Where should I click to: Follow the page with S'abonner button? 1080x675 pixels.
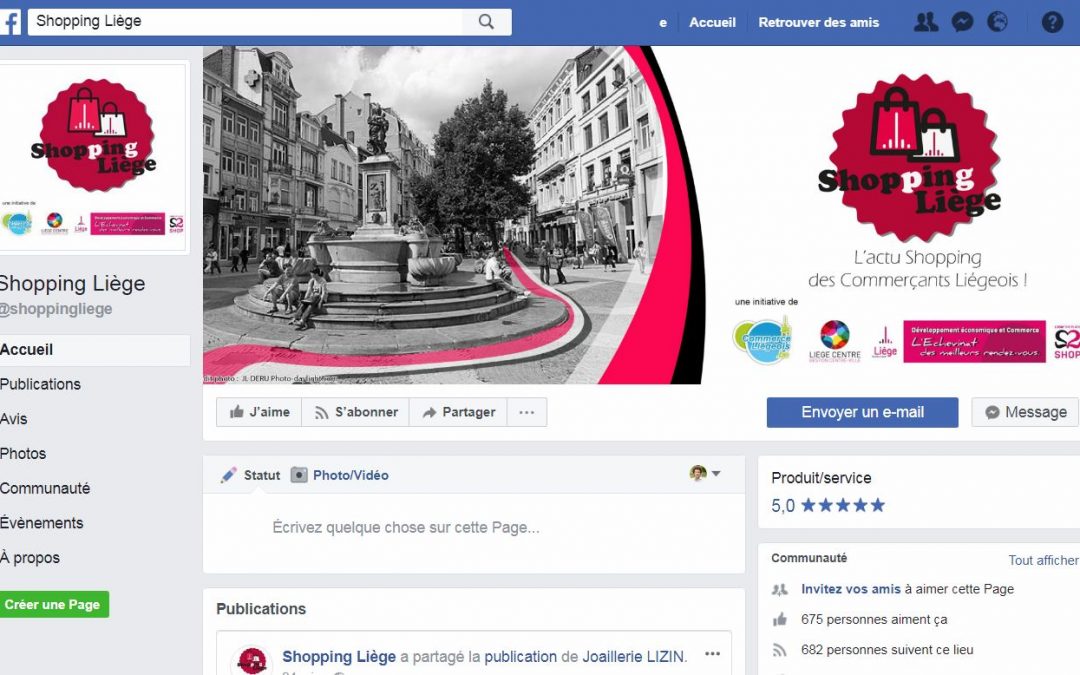coord(355,412)
